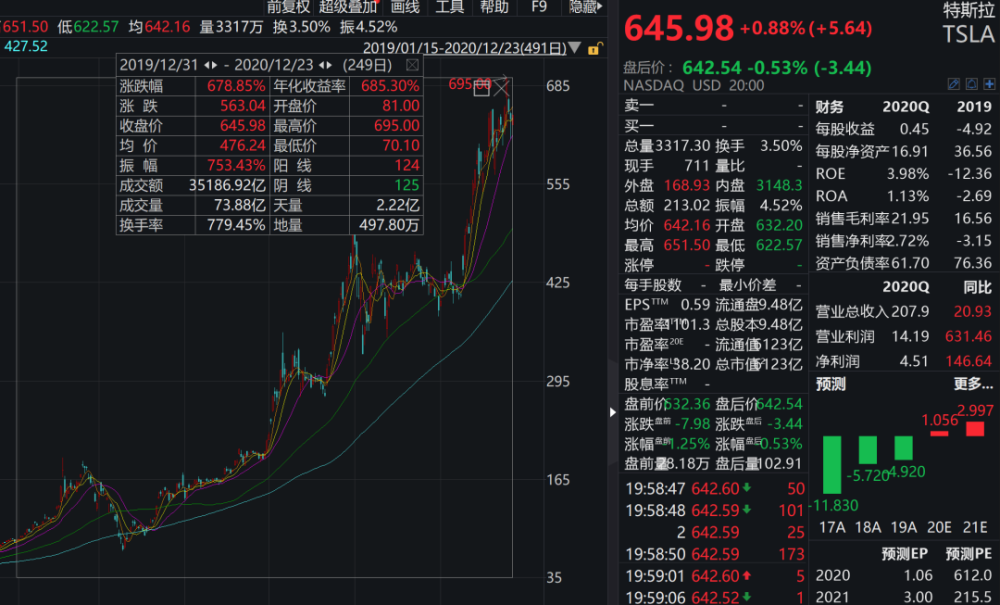Click 净利润 growth 146.64
This screenshot has width=1000, height=605.
(968, 361)
